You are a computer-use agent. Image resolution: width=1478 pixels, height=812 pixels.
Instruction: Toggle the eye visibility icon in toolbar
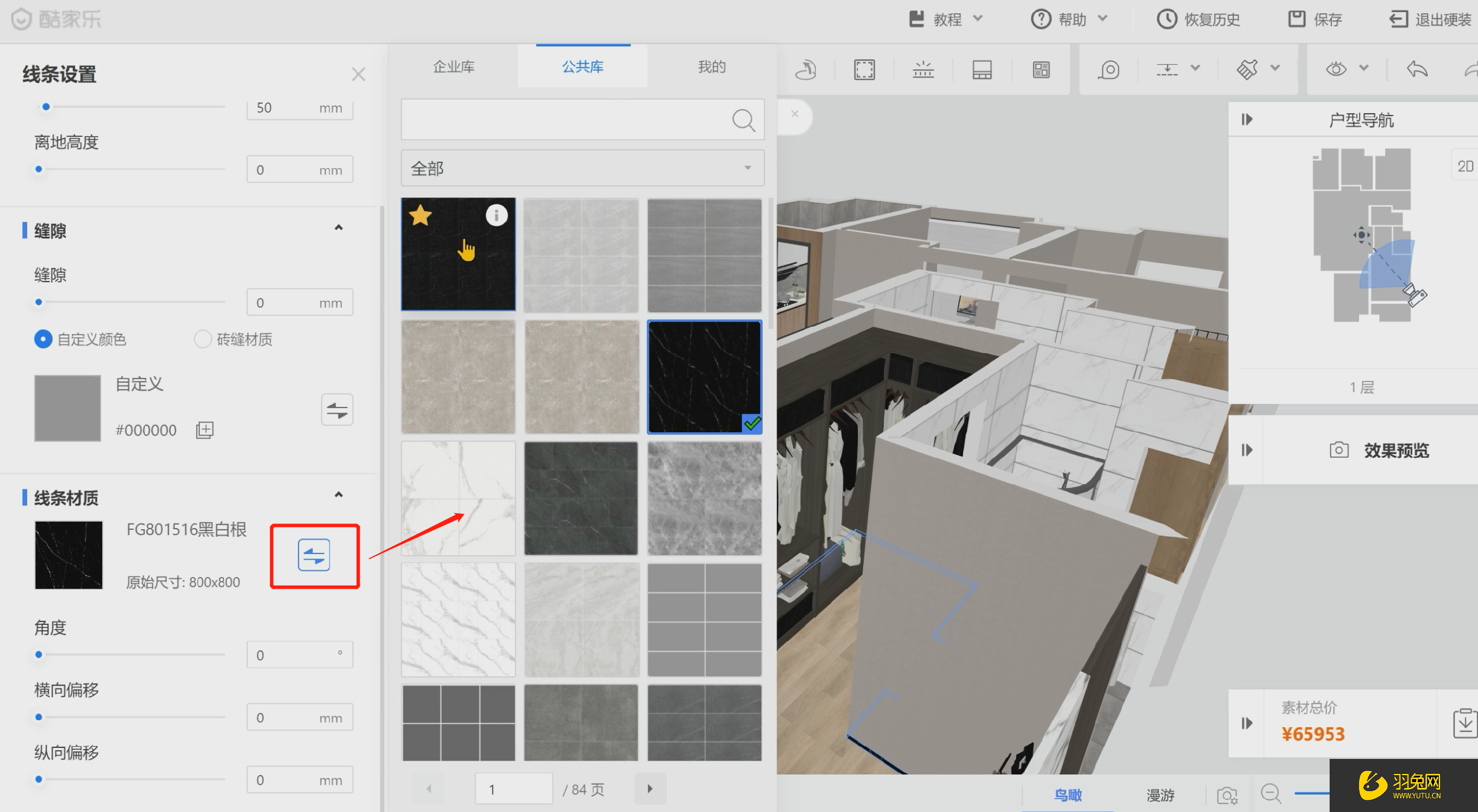pyautogui.click(x=1336, y=69)
